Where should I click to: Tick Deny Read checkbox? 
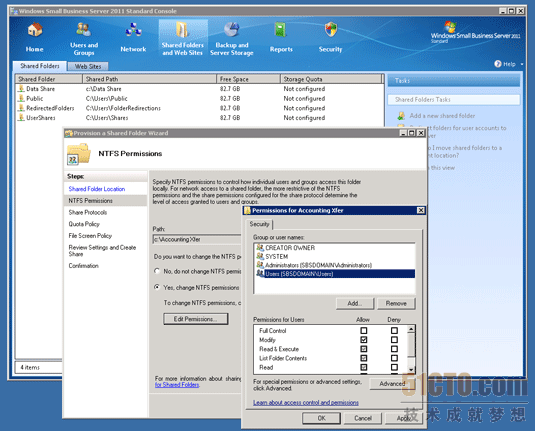coord(394,367)
